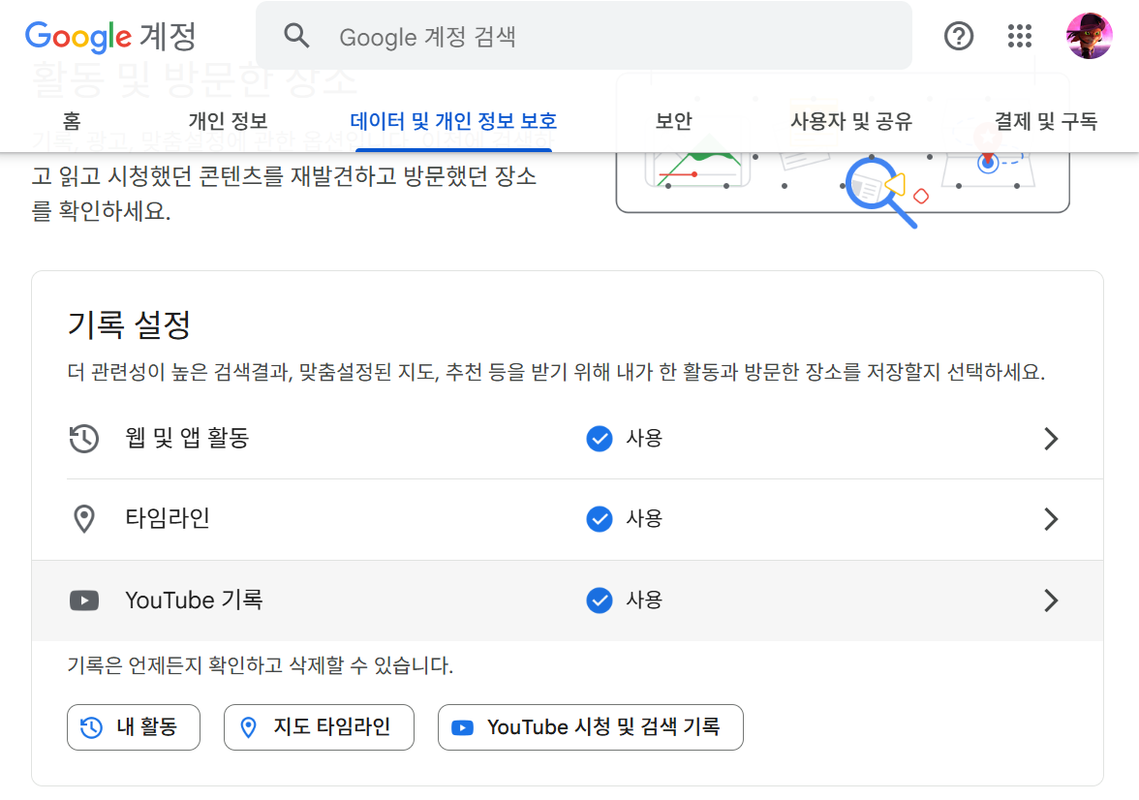Viewport: 1139px width, 800px height.
Task: Expand YouTube 기록 row with its chevron
Action: click(x=1050, y=600)
